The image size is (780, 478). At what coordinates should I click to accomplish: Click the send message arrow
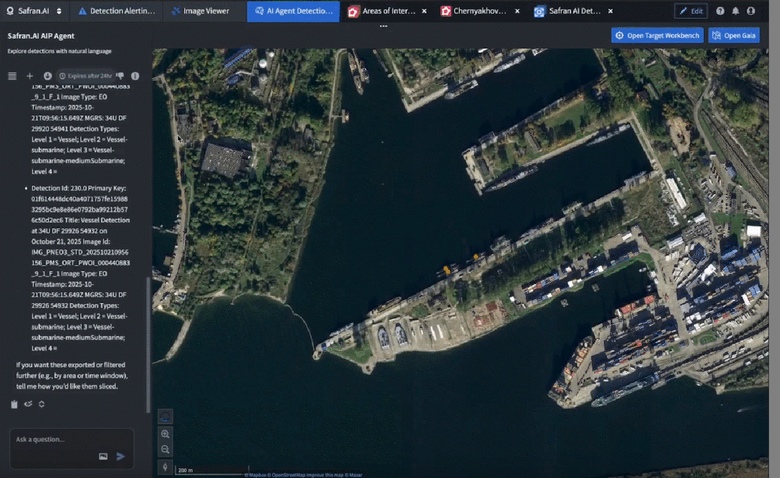121,456
